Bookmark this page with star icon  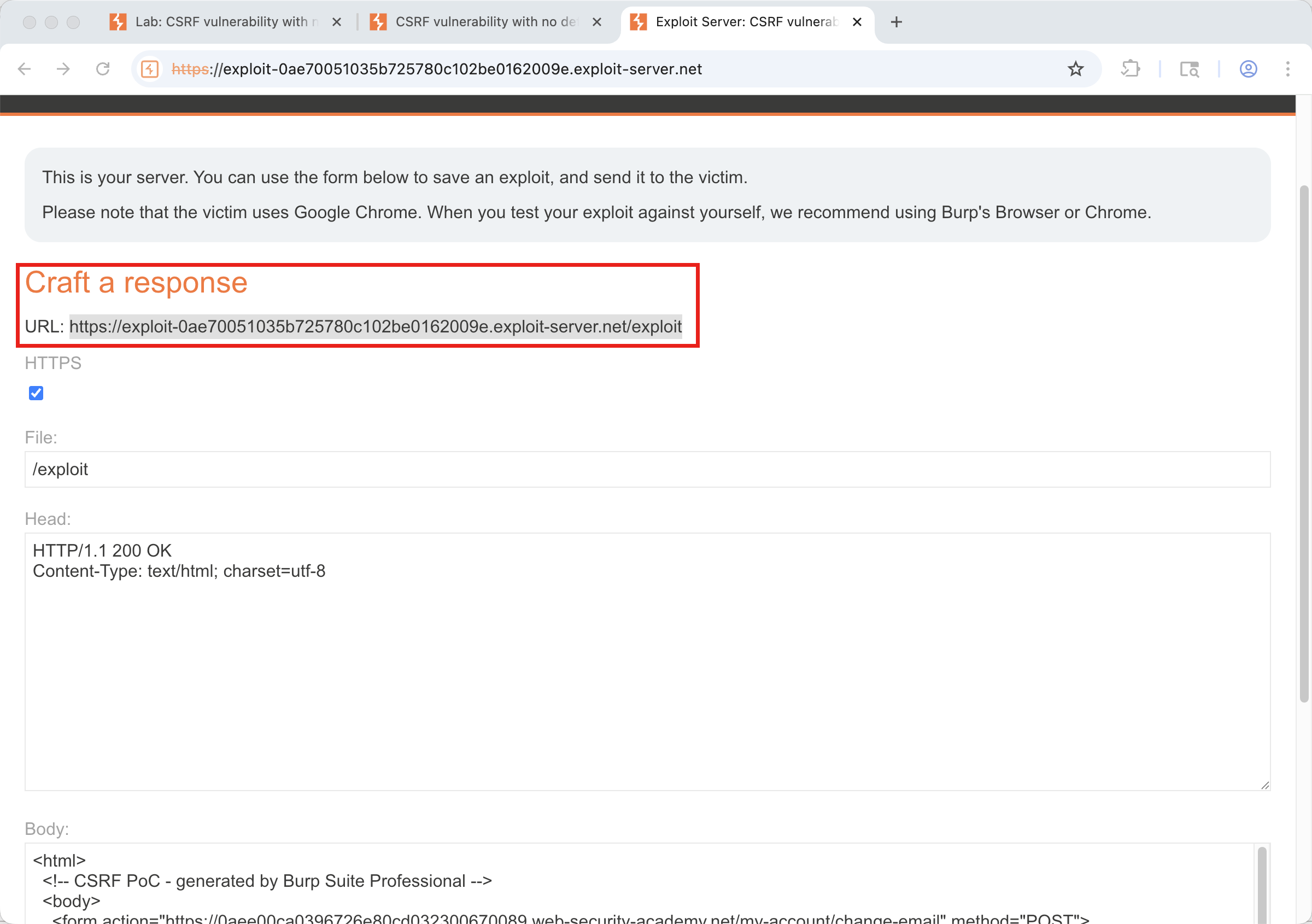click(x=1075, y=69)
